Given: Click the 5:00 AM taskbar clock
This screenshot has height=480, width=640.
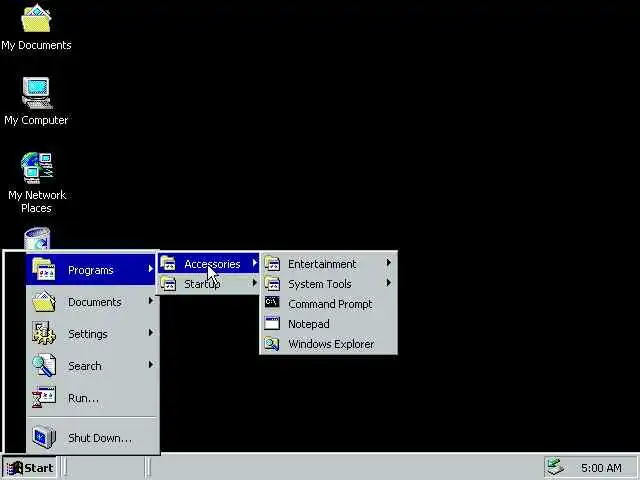Looking at the screenshot, I should pyautogui.click(x=601, y=468).
